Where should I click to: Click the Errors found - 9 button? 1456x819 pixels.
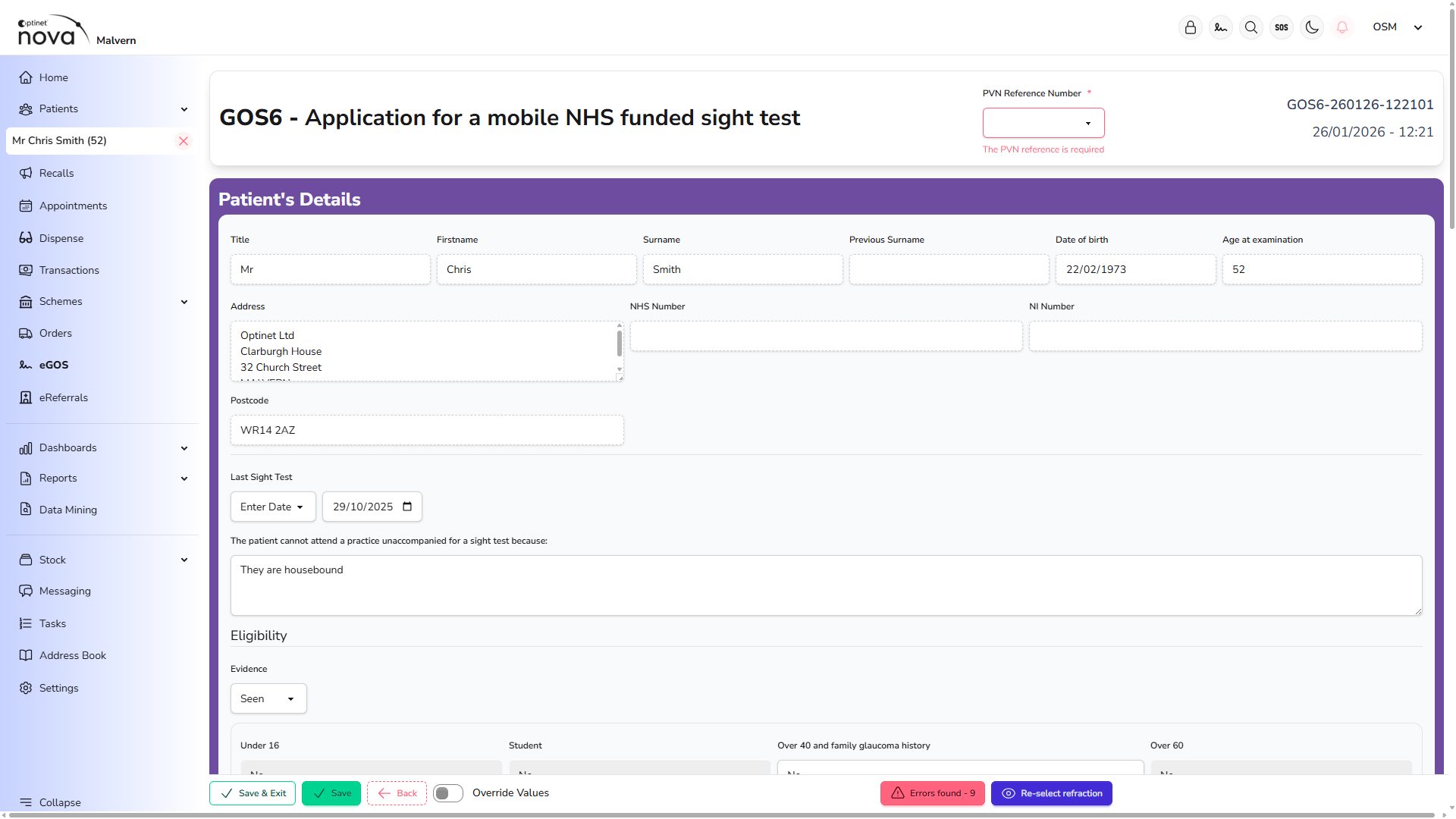click(x=933, y=793)
